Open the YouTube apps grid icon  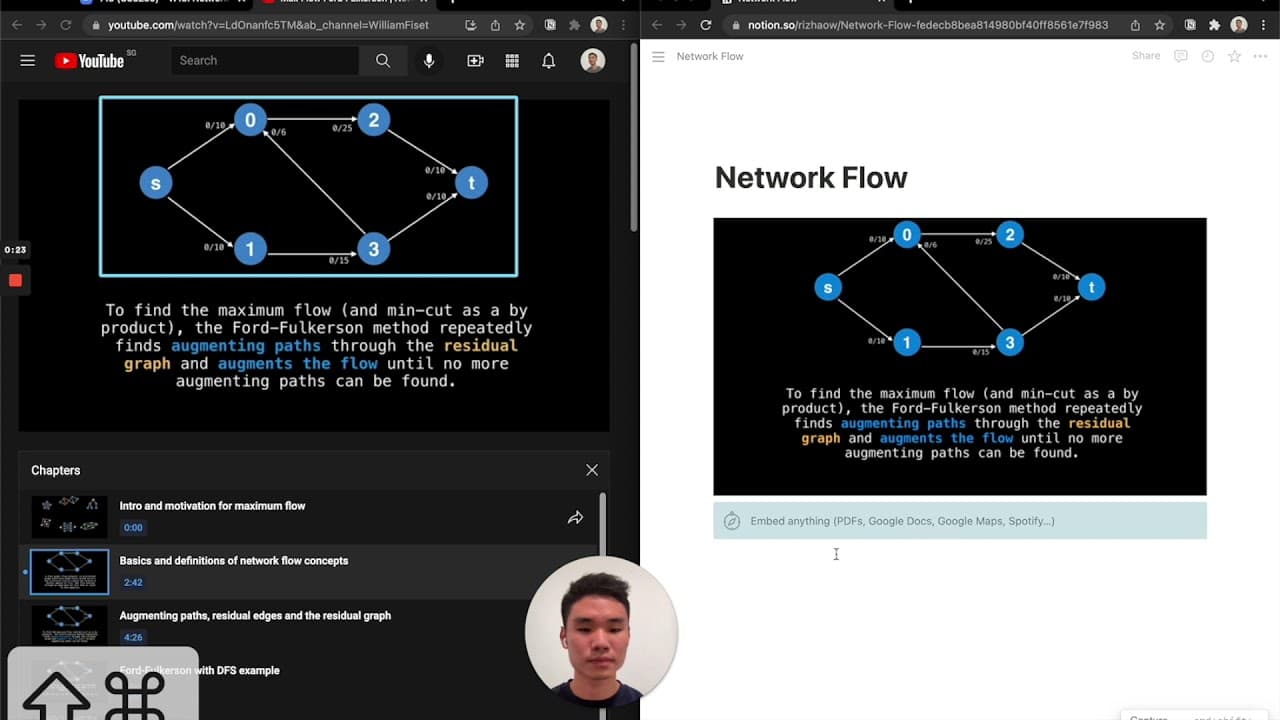click(x=512, y=61)
